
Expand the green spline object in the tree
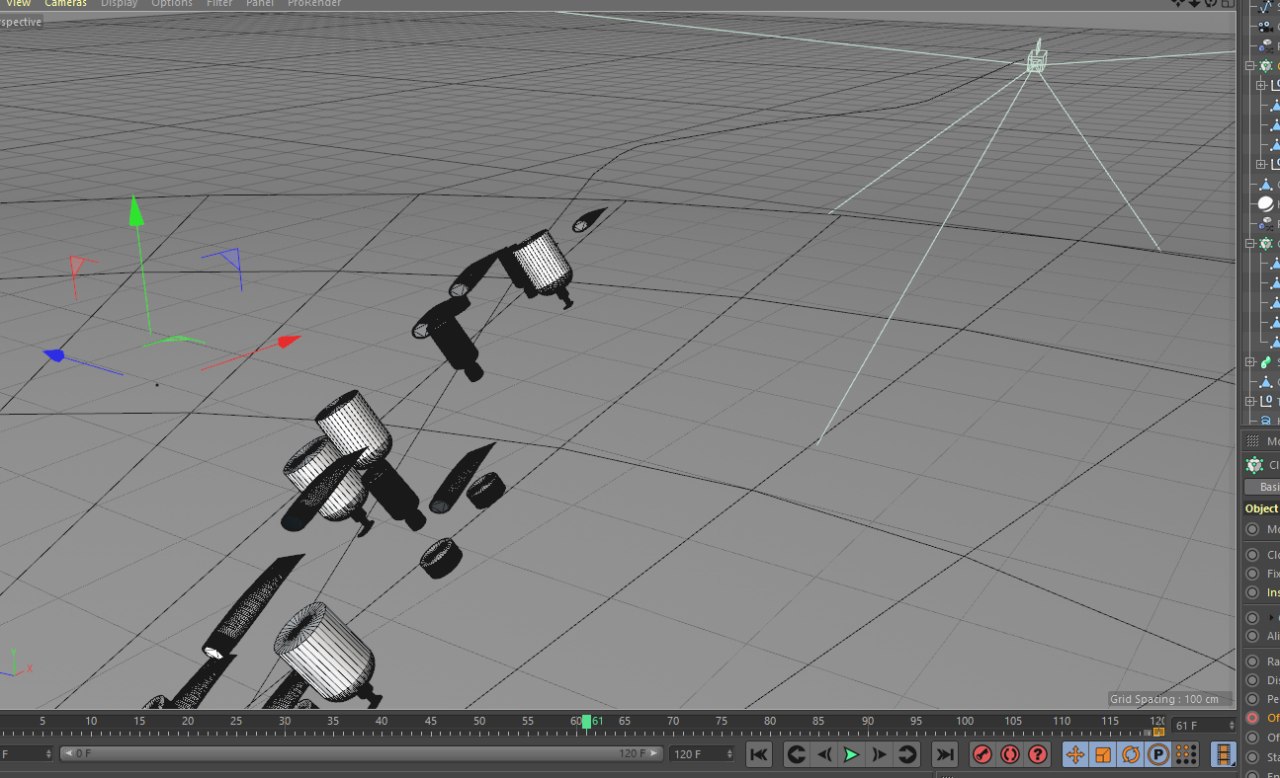1250,362
